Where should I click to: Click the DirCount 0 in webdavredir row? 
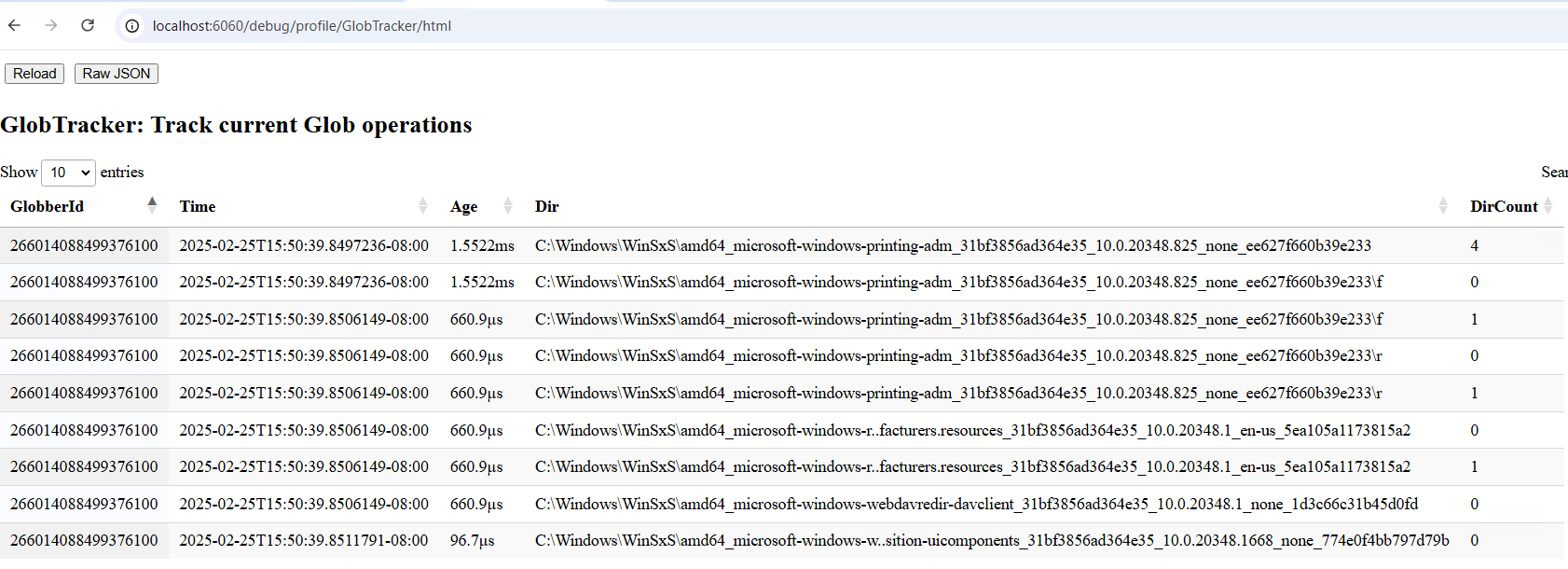click(x=1475, y=504)
